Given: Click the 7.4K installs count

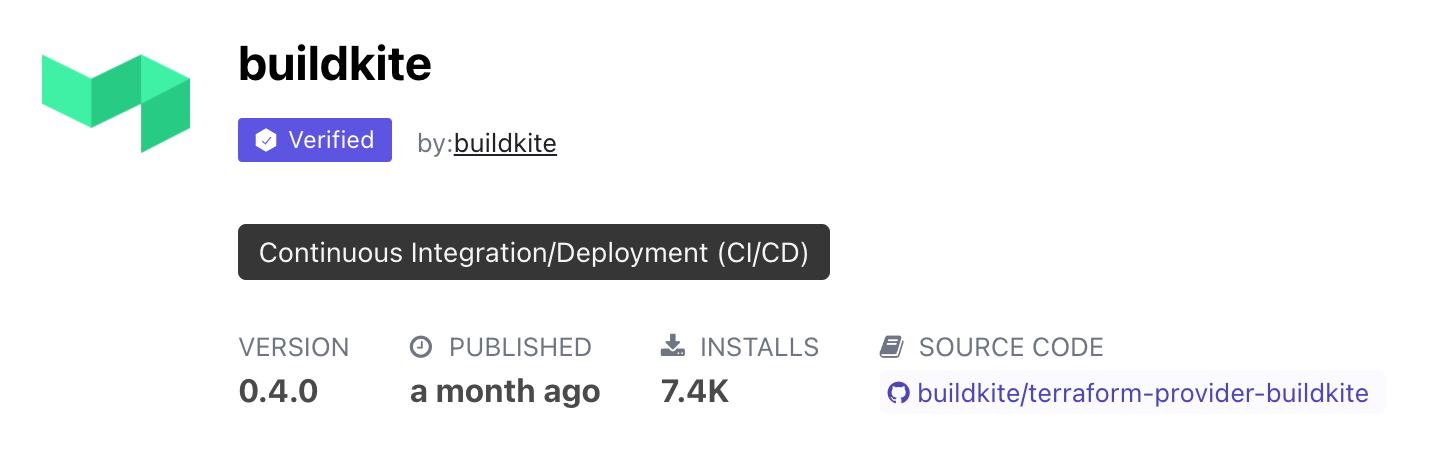Looking at the screenshot, I should click(x=695, y=391).
